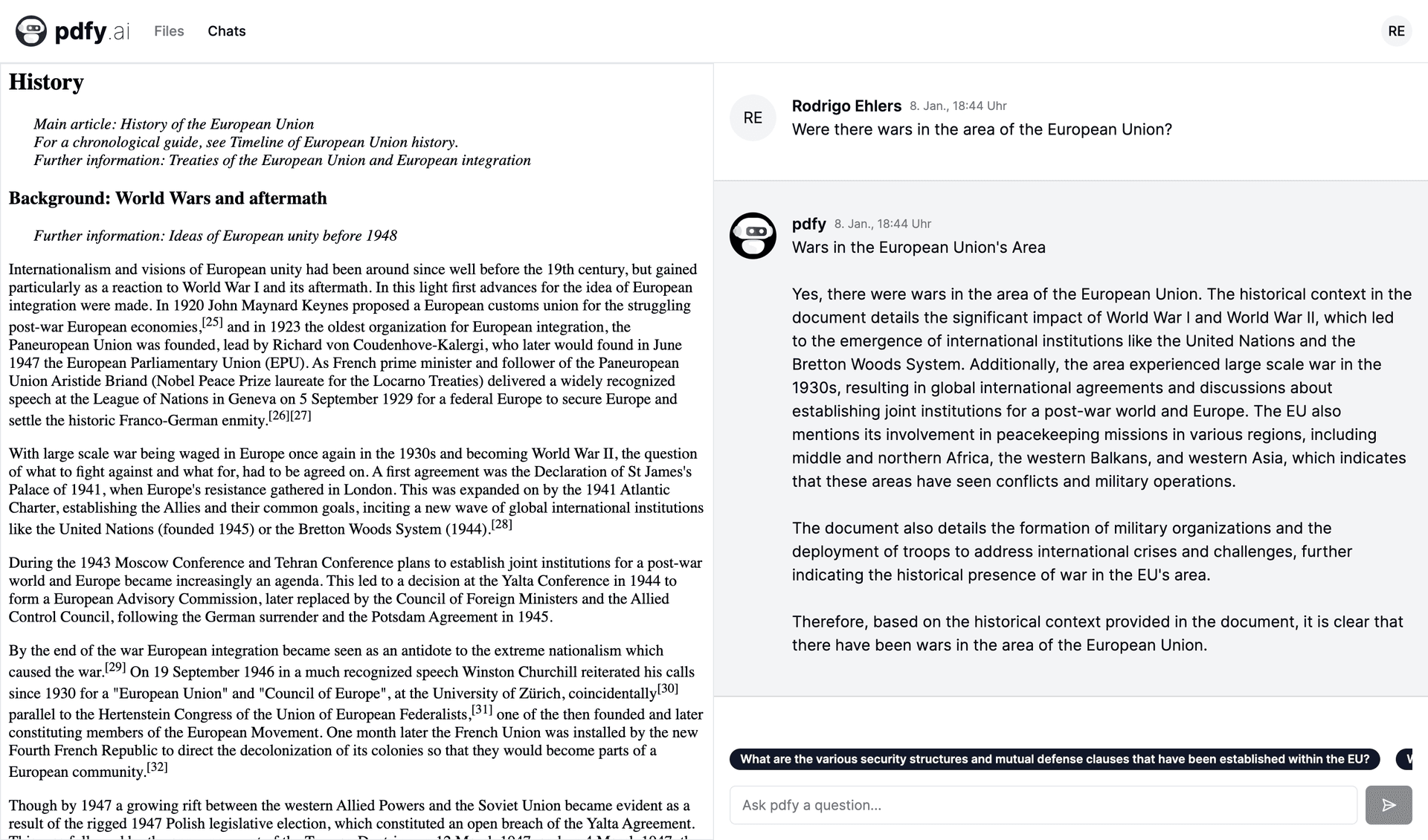Toggle the pdfy chat response visibility
The height and width of the screenshot is (840, 1428).
point(918,247)
